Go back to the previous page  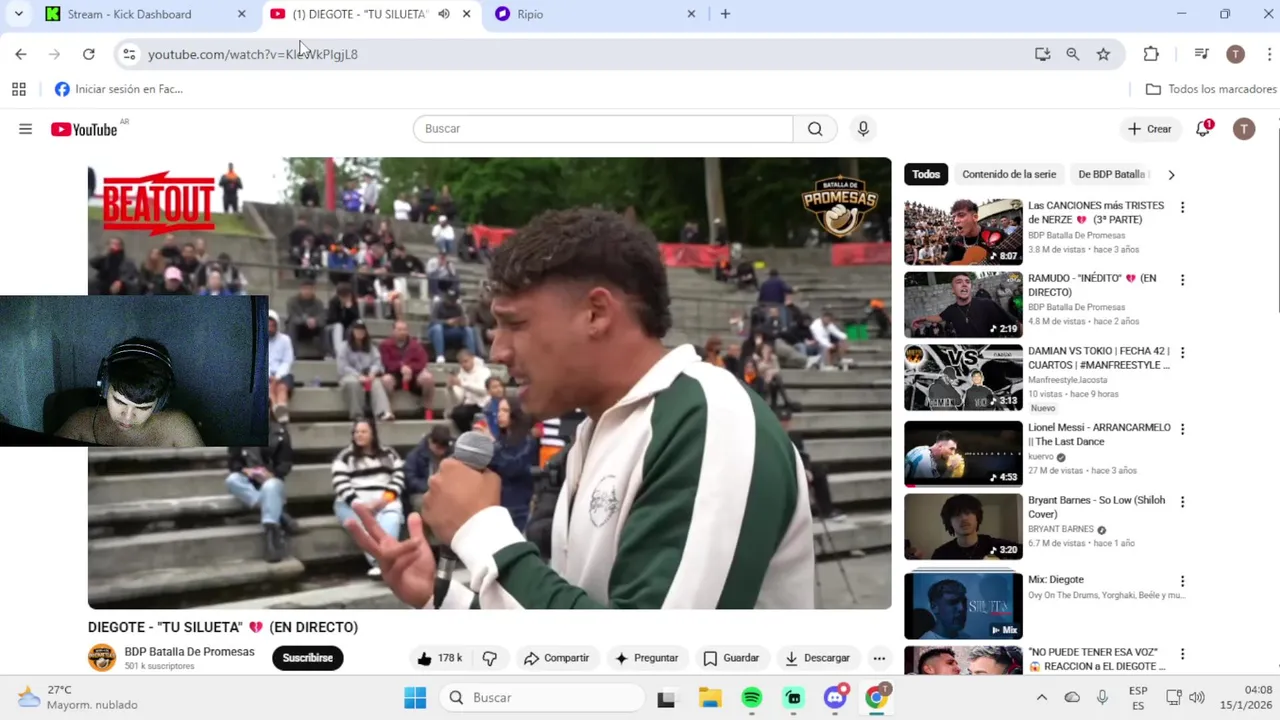pos(21,54)
